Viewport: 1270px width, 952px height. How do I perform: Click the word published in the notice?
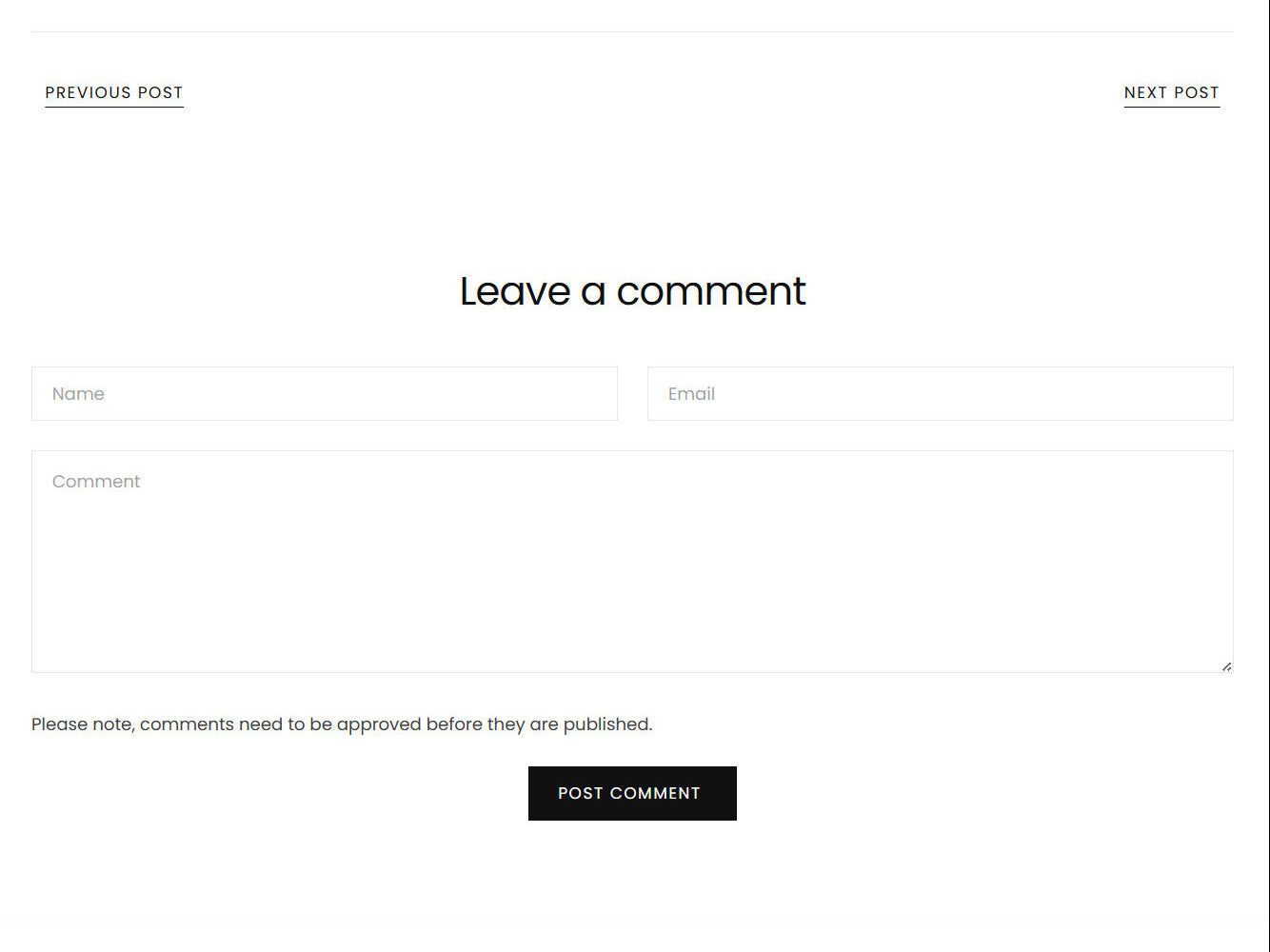(x=607, y=724)
